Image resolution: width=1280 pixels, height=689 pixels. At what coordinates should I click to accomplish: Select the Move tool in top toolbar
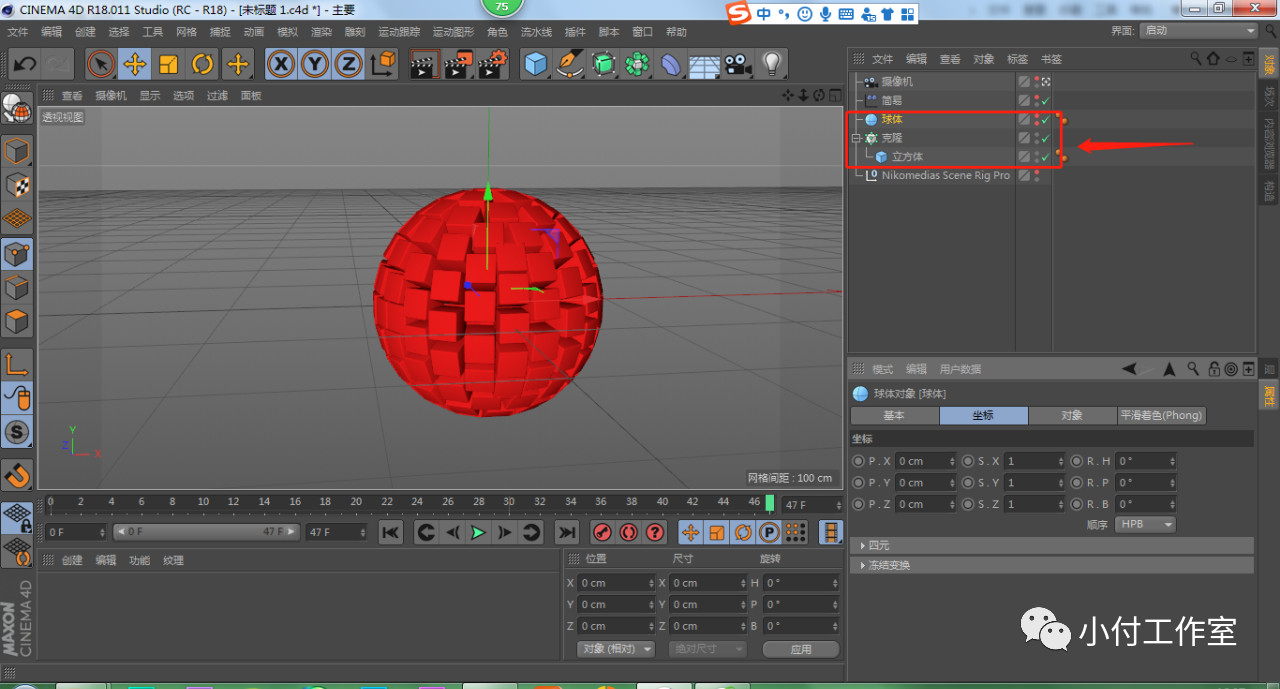pos(134,65)
